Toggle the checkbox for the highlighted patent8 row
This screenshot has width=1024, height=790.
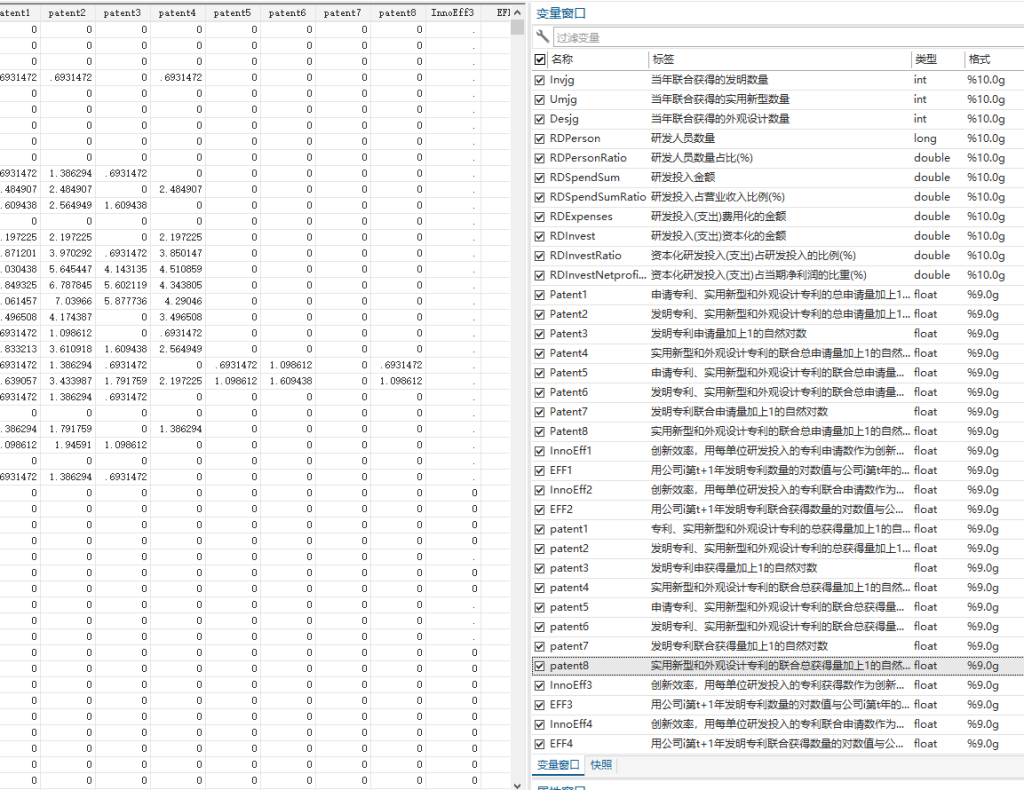(540, 666)
